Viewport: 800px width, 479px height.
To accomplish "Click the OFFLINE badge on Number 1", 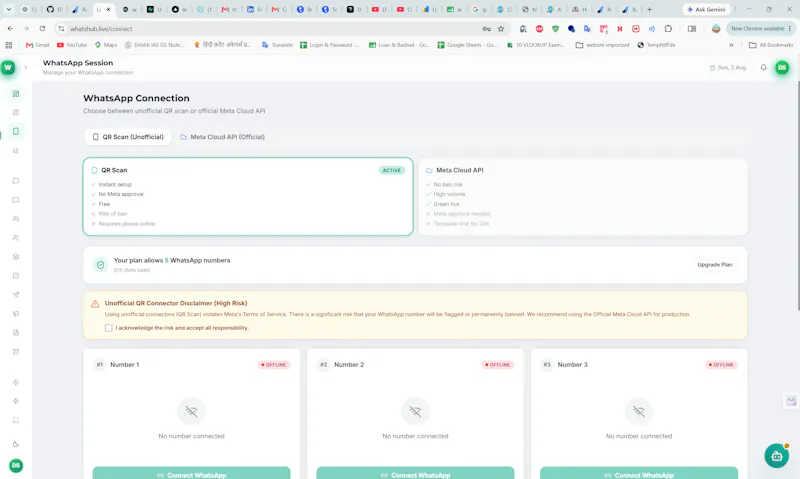I will click(274, 365).
